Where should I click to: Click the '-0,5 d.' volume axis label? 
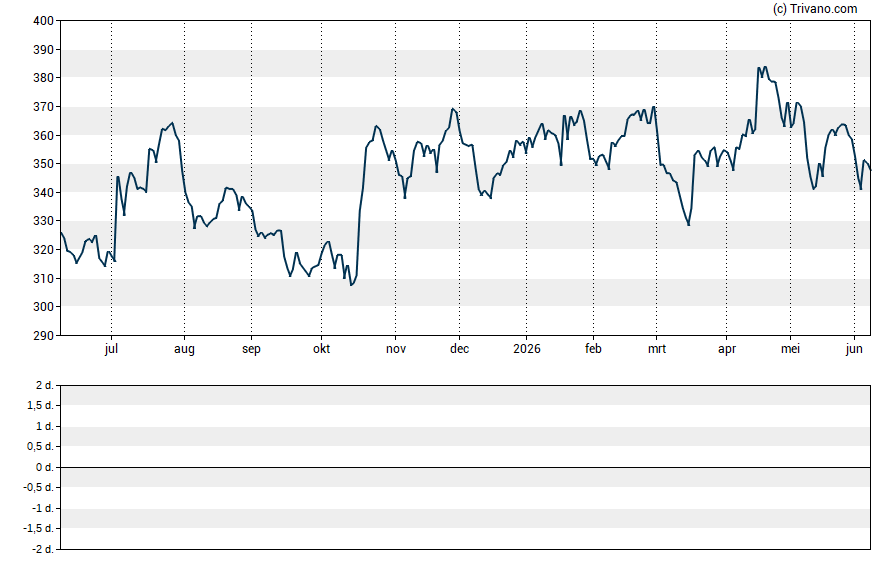tap(39, 487)
